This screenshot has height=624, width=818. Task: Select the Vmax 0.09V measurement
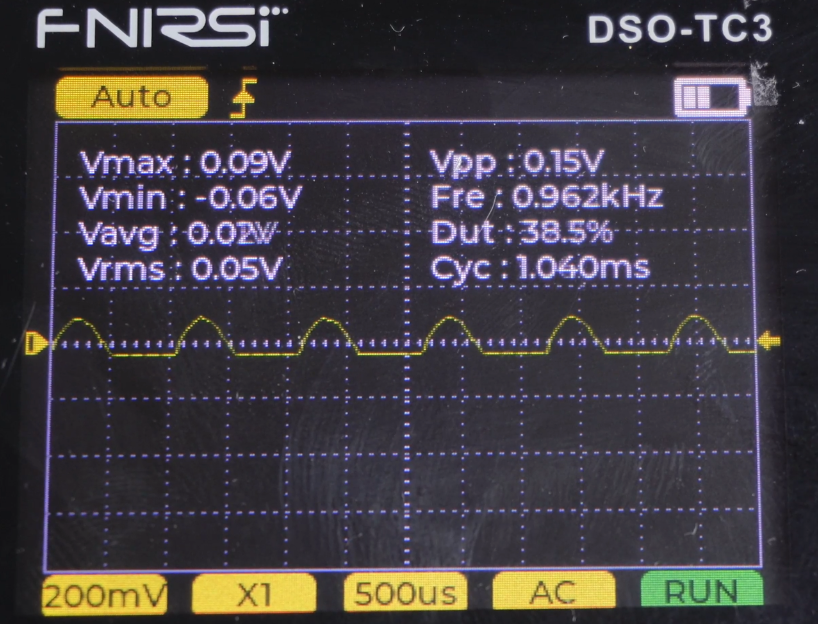(185, 163)
